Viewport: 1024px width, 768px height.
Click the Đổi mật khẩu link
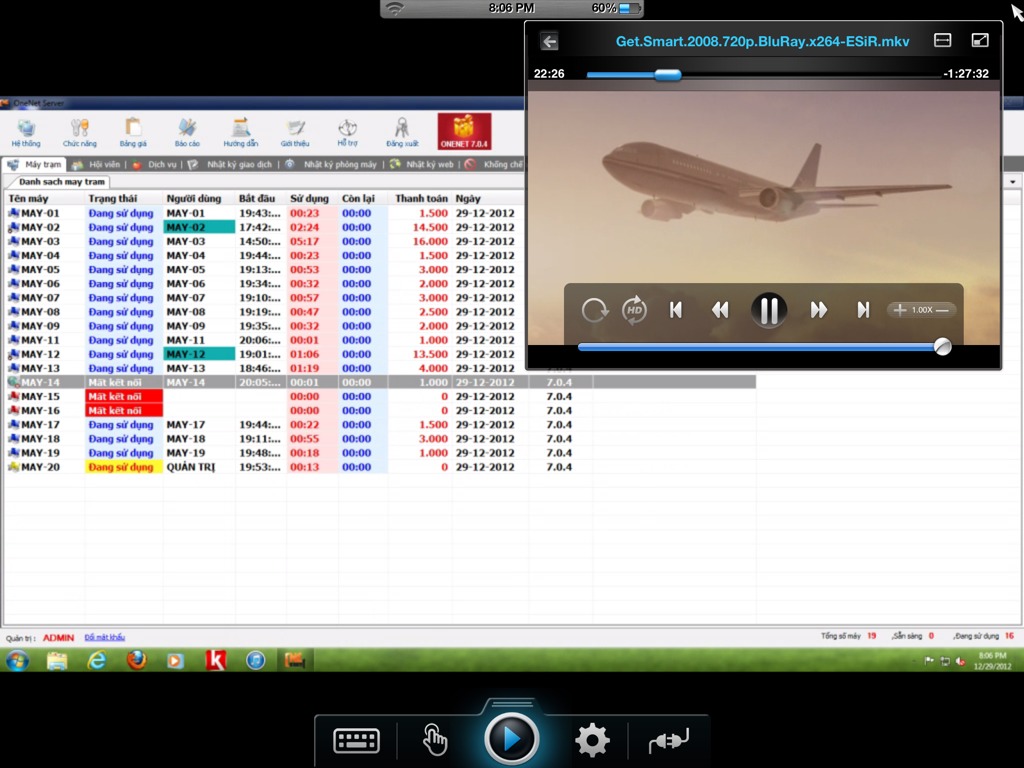click(105, 637)
